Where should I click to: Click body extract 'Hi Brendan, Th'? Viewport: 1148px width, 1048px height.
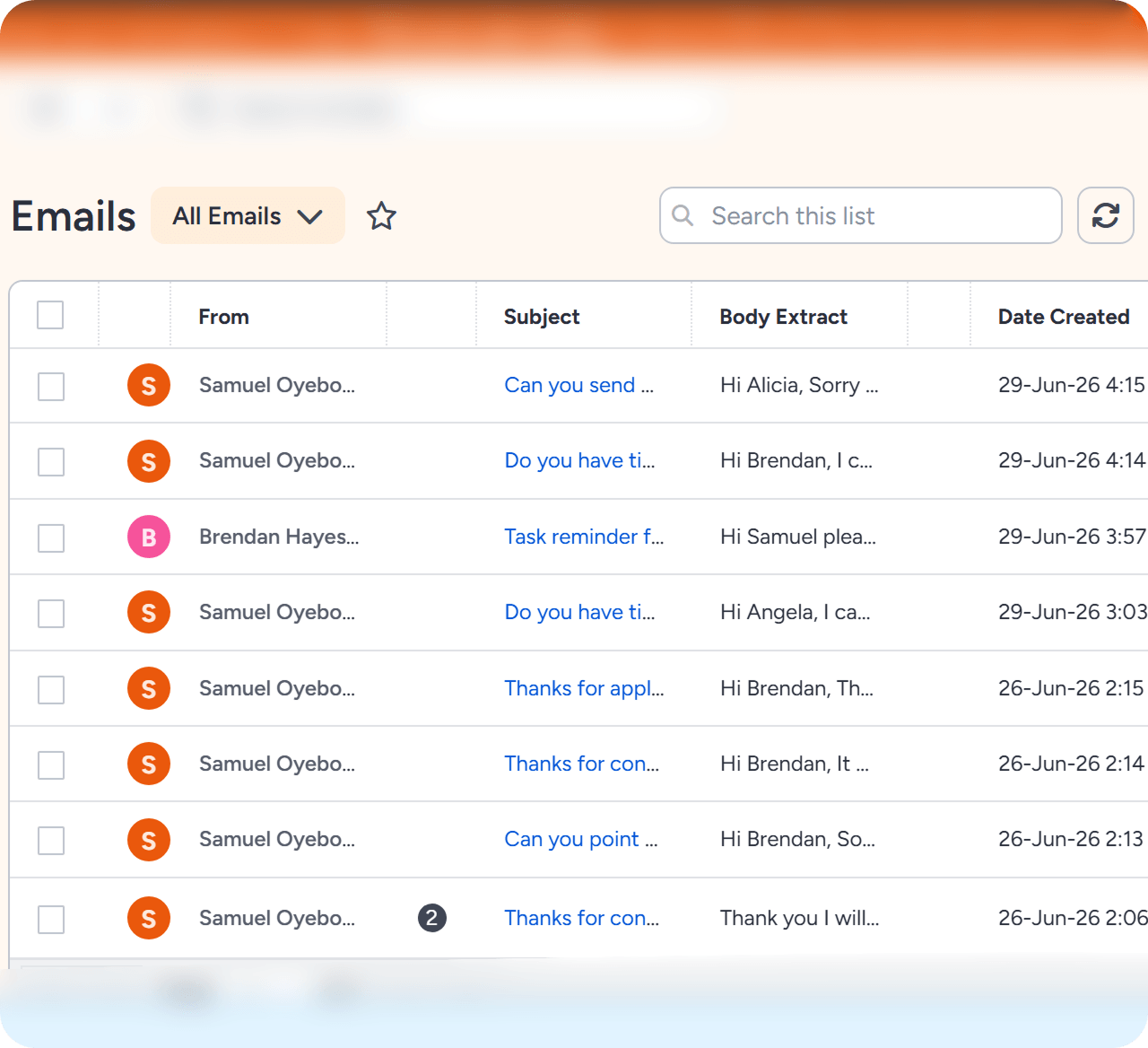click(x=796, y=688)
